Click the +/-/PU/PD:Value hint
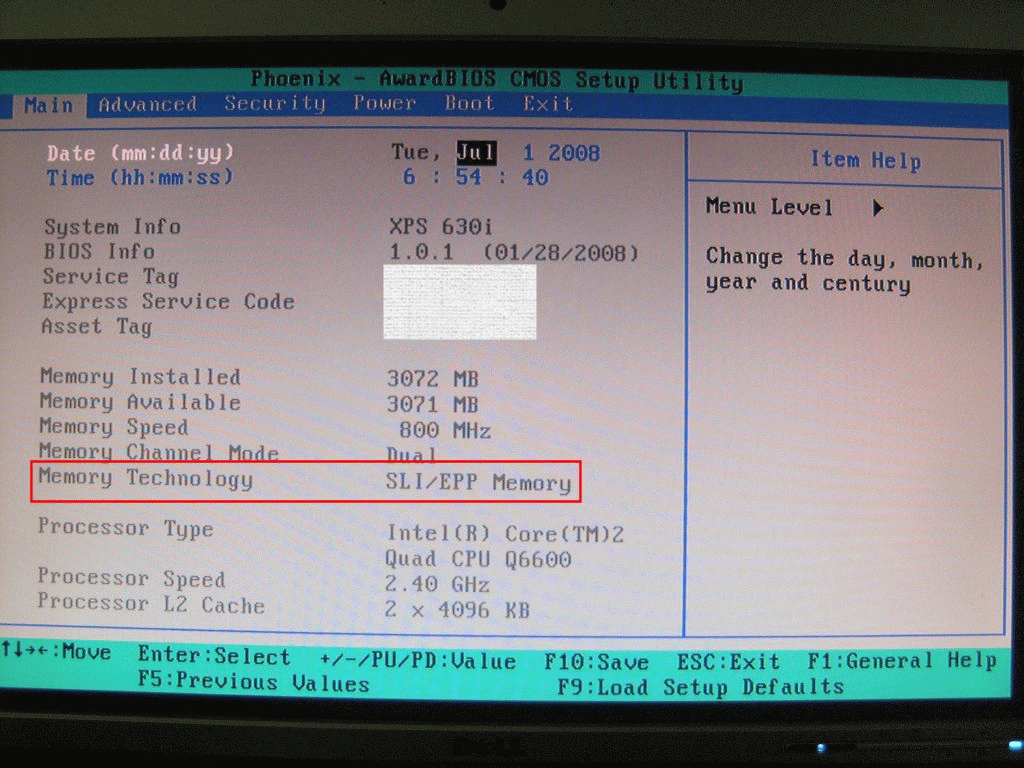Viewport: 1024px width, 768px height. [418, 661]
